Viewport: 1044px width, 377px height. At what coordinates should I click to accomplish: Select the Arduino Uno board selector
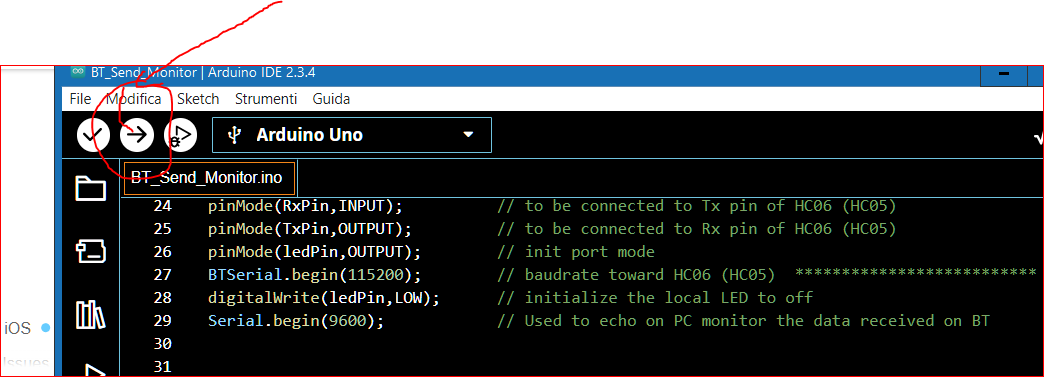tap(352, 135)
